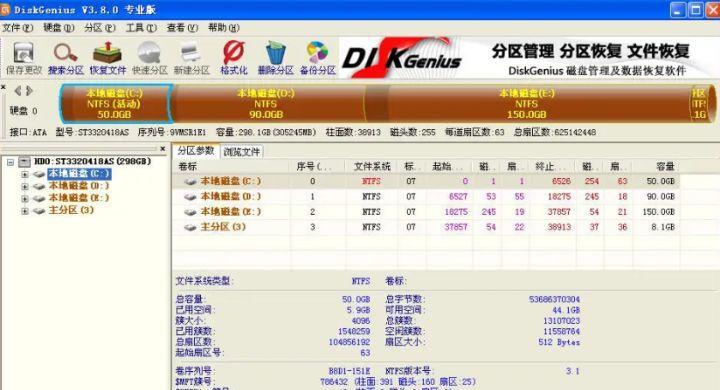Expand the 主分区(3) tree node
This screenshot has height=390, width=720.
[x=25, y=211]
